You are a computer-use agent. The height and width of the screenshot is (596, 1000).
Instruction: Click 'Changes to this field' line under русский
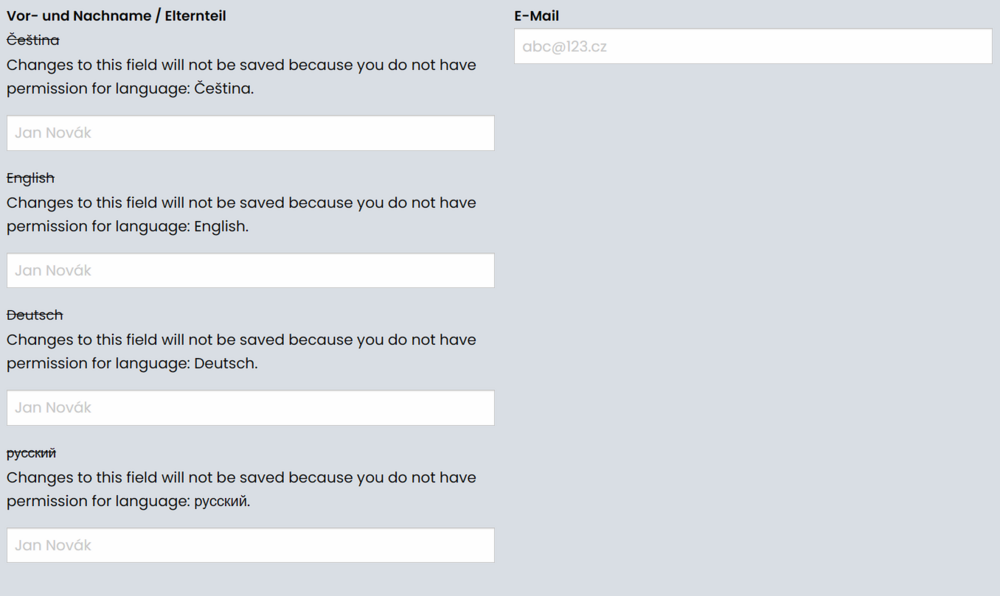click(241, 478)
